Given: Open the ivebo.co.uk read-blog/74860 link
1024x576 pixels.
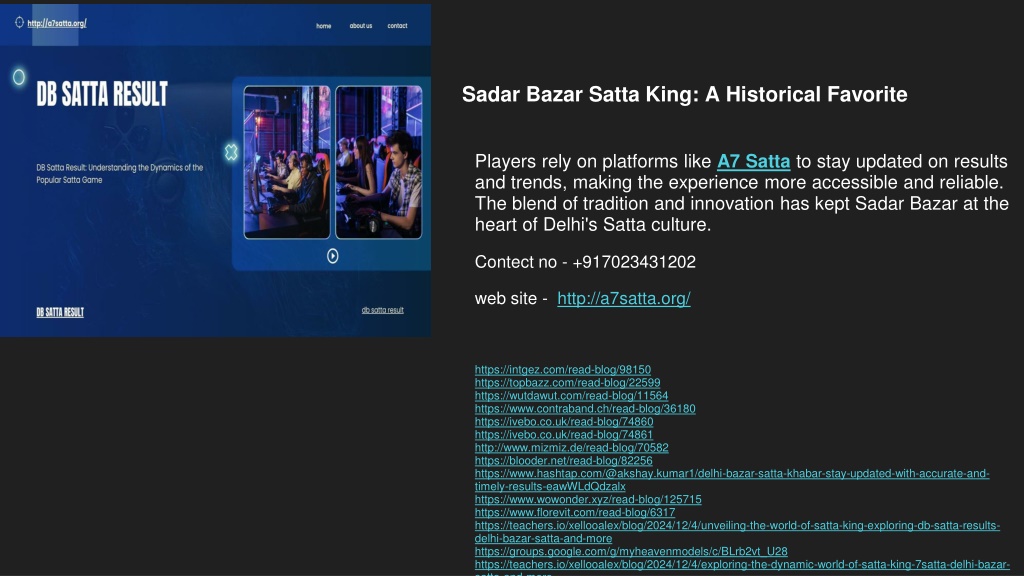Looking at the screenshot, I should pos(564,422).
